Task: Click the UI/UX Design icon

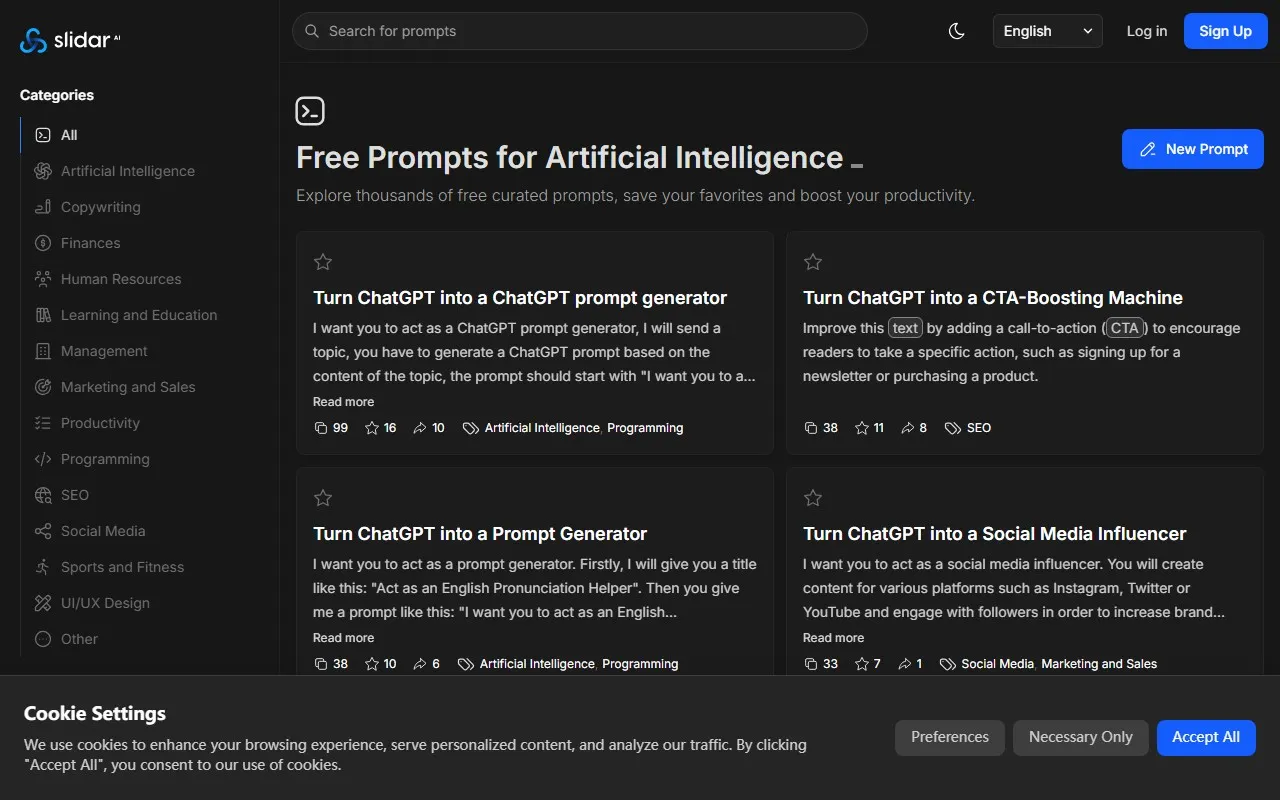Action: pos(43,603)
